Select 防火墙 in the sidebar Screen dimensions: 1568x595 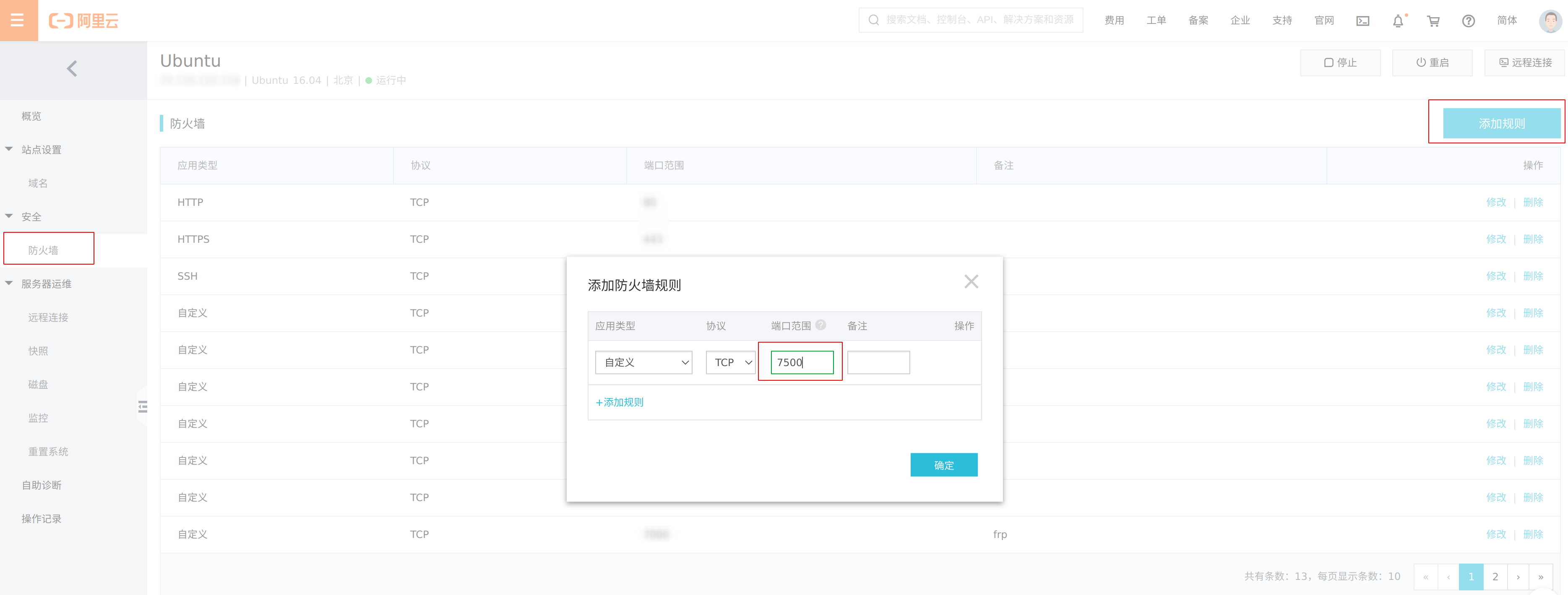coord(43,250)
